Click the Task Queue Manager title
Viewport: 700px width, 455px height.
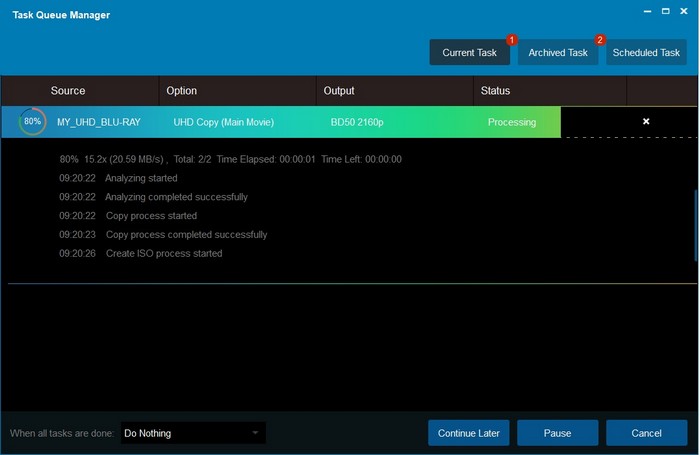coord(61,15)
